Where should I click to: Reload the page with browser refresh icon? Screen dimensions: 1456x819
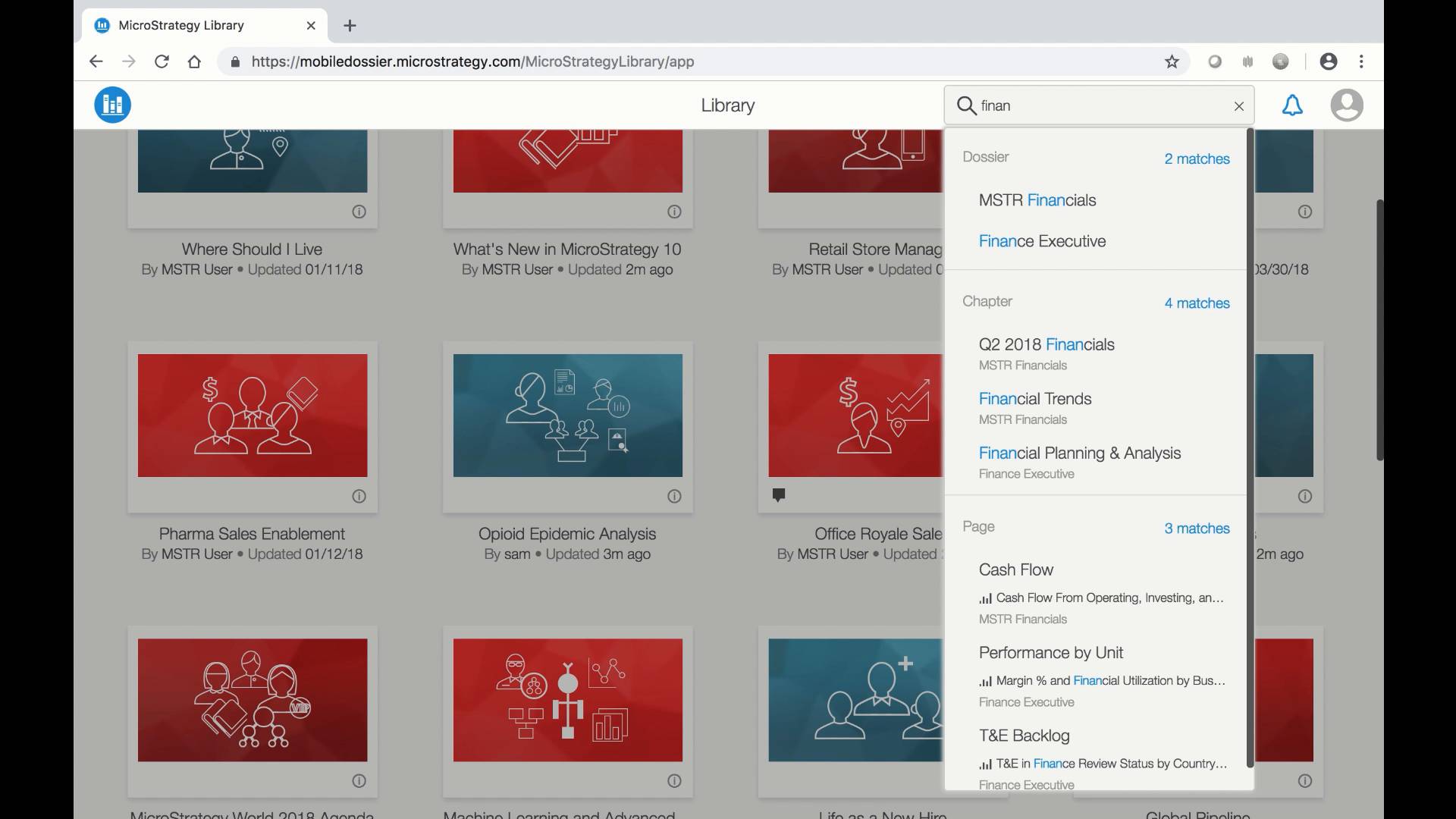[x=162, y=61]
